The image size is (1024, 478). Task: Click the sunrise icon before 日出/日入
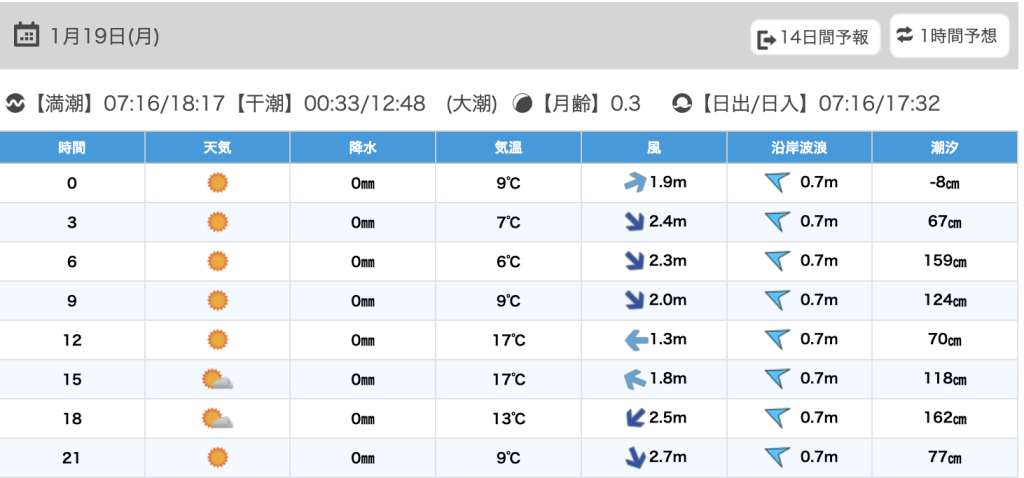(x=682, y=103)
